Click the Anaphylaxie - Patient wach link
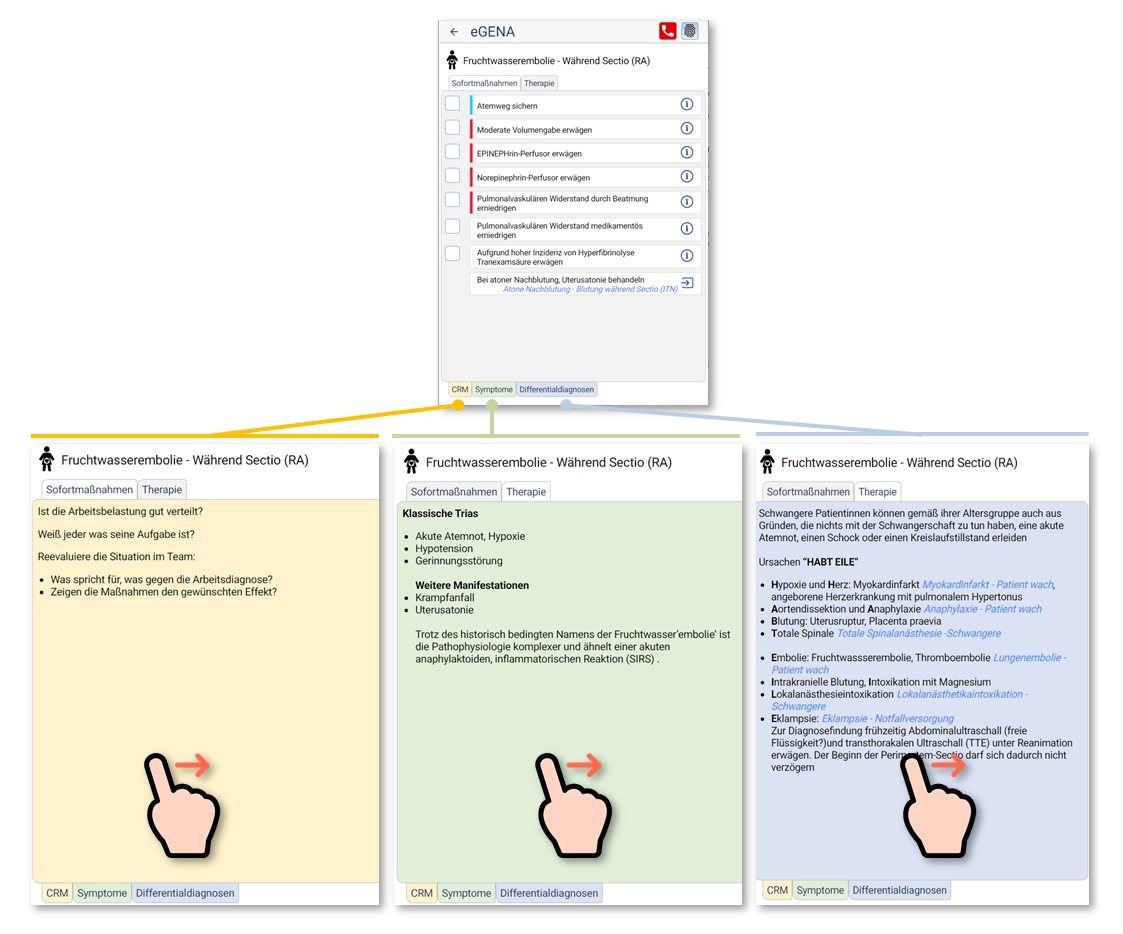The image size is (1123, 934). click(x=982, y=609)
